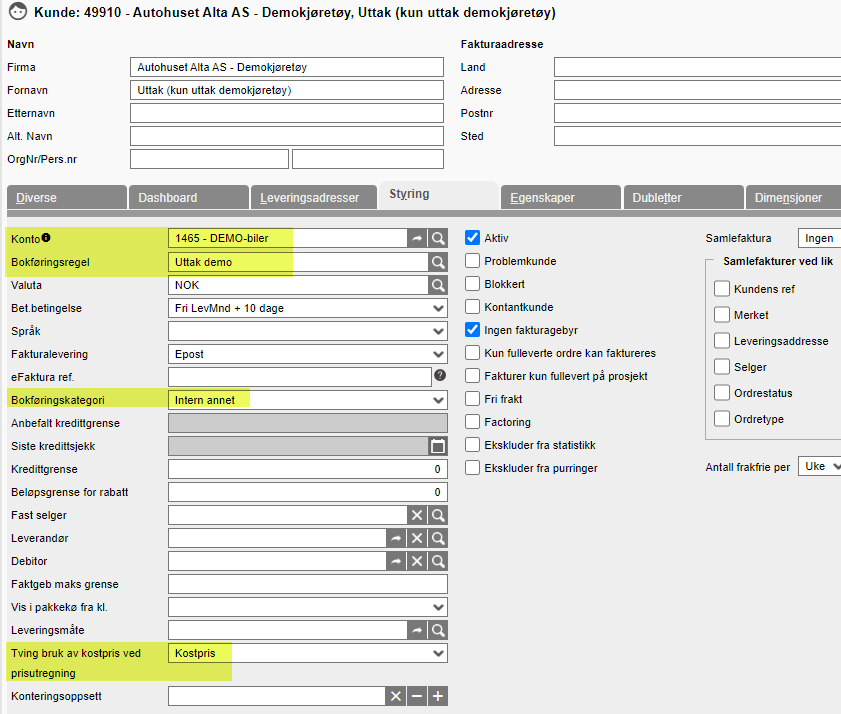Click the Etternavn input field

click(x=287, y=113)
